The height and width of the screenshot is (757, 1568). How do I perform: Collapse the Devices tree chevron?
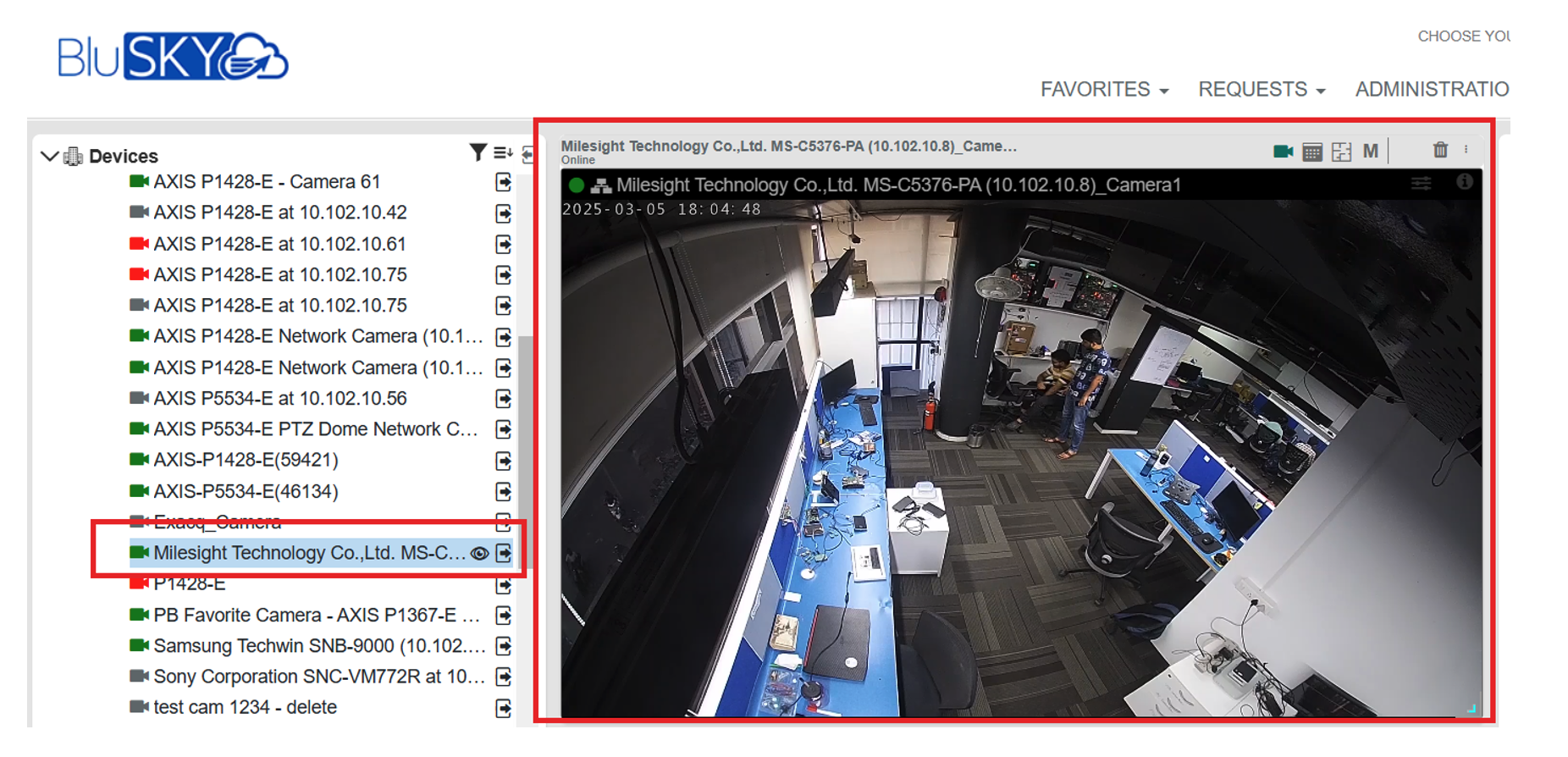pyautogui.click(x=49, y=157)
